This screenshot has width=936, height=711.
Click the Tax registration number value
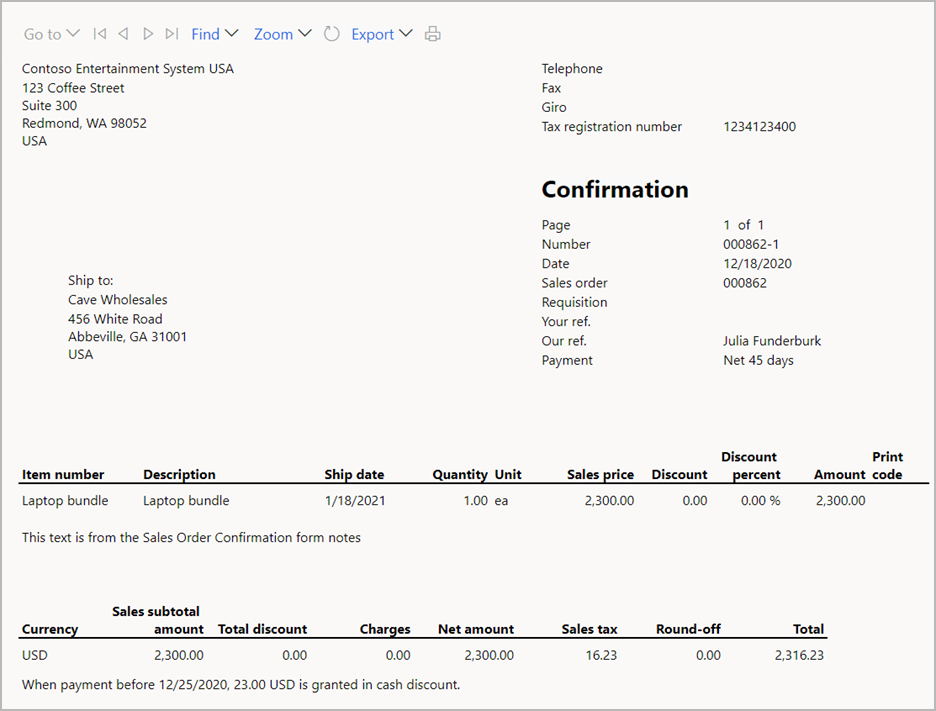pos(759,127)
